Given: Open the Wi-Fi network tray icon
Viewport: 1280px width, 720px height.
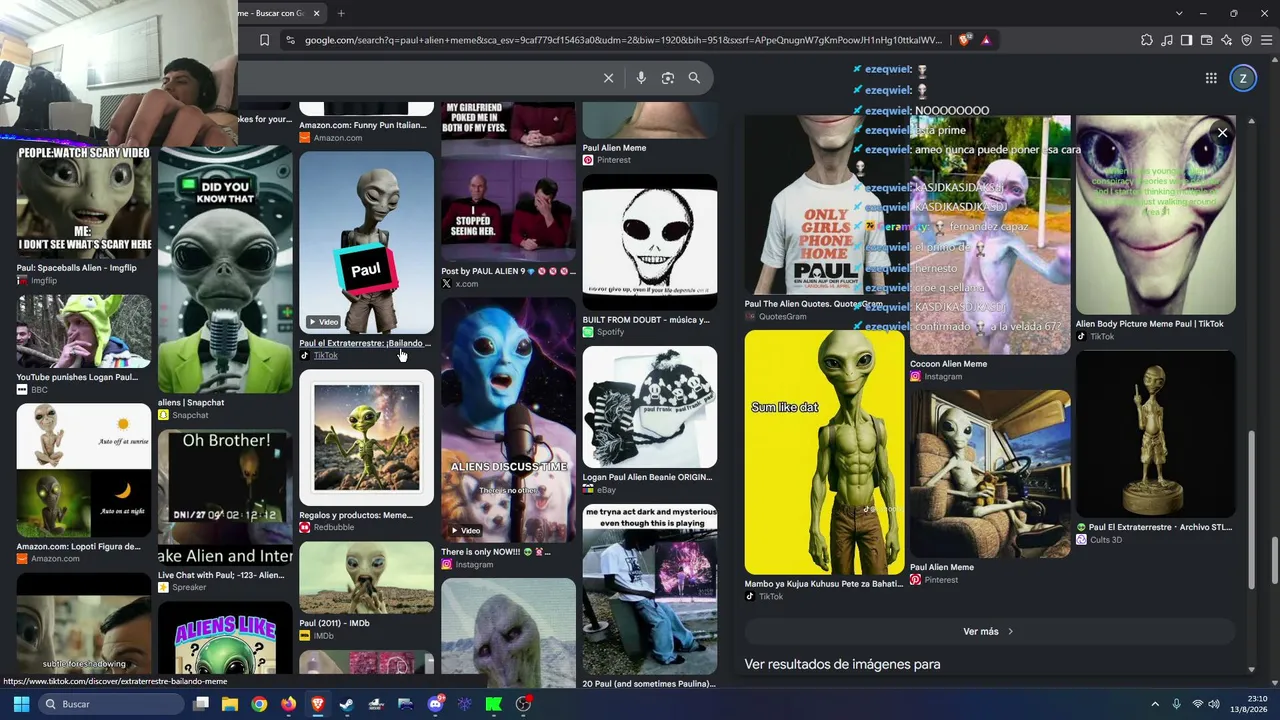Looking at the screenshot, I should pos(1198,704).
